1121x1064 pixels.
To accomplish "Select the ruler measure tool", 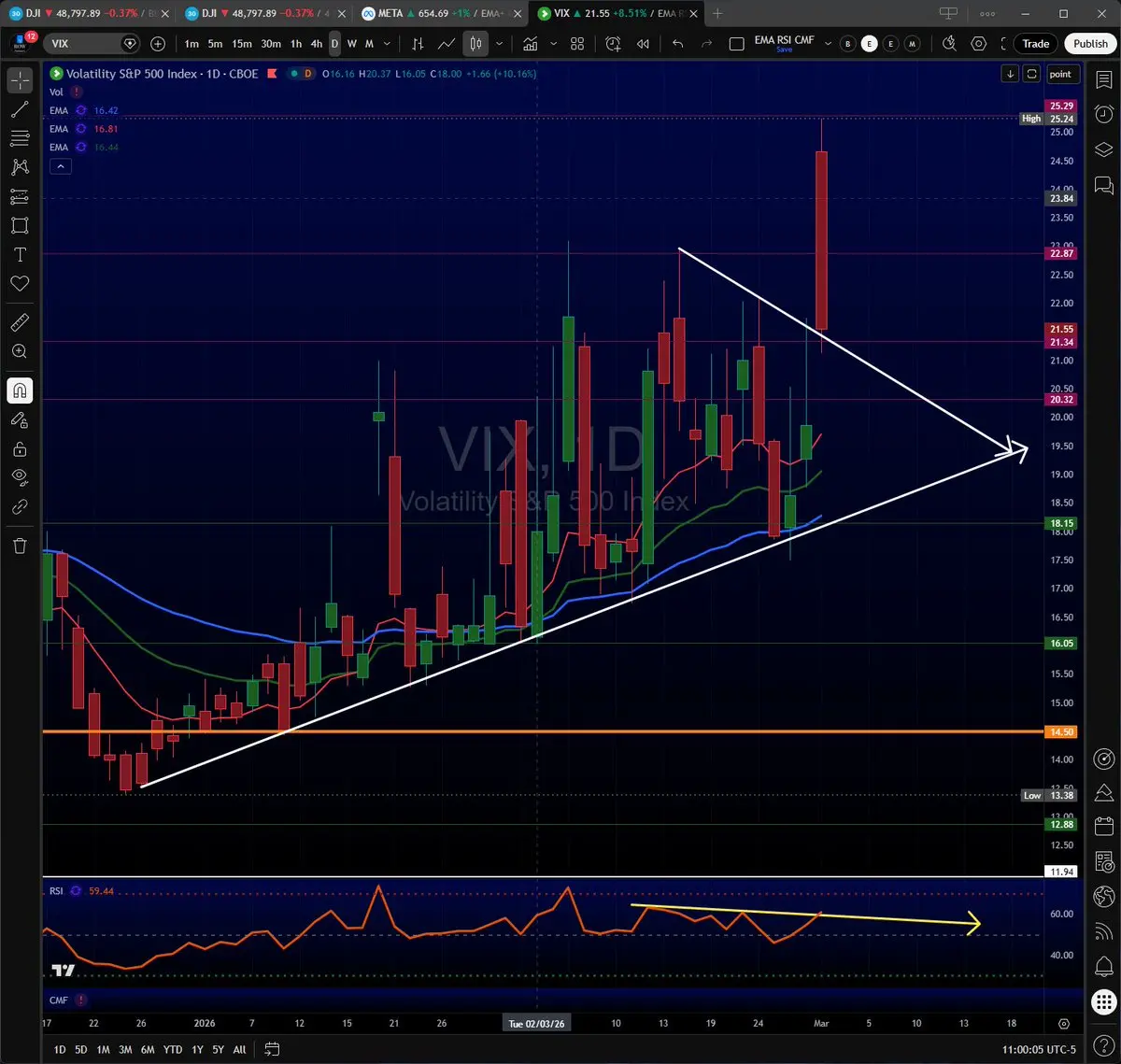I will 19,322.
